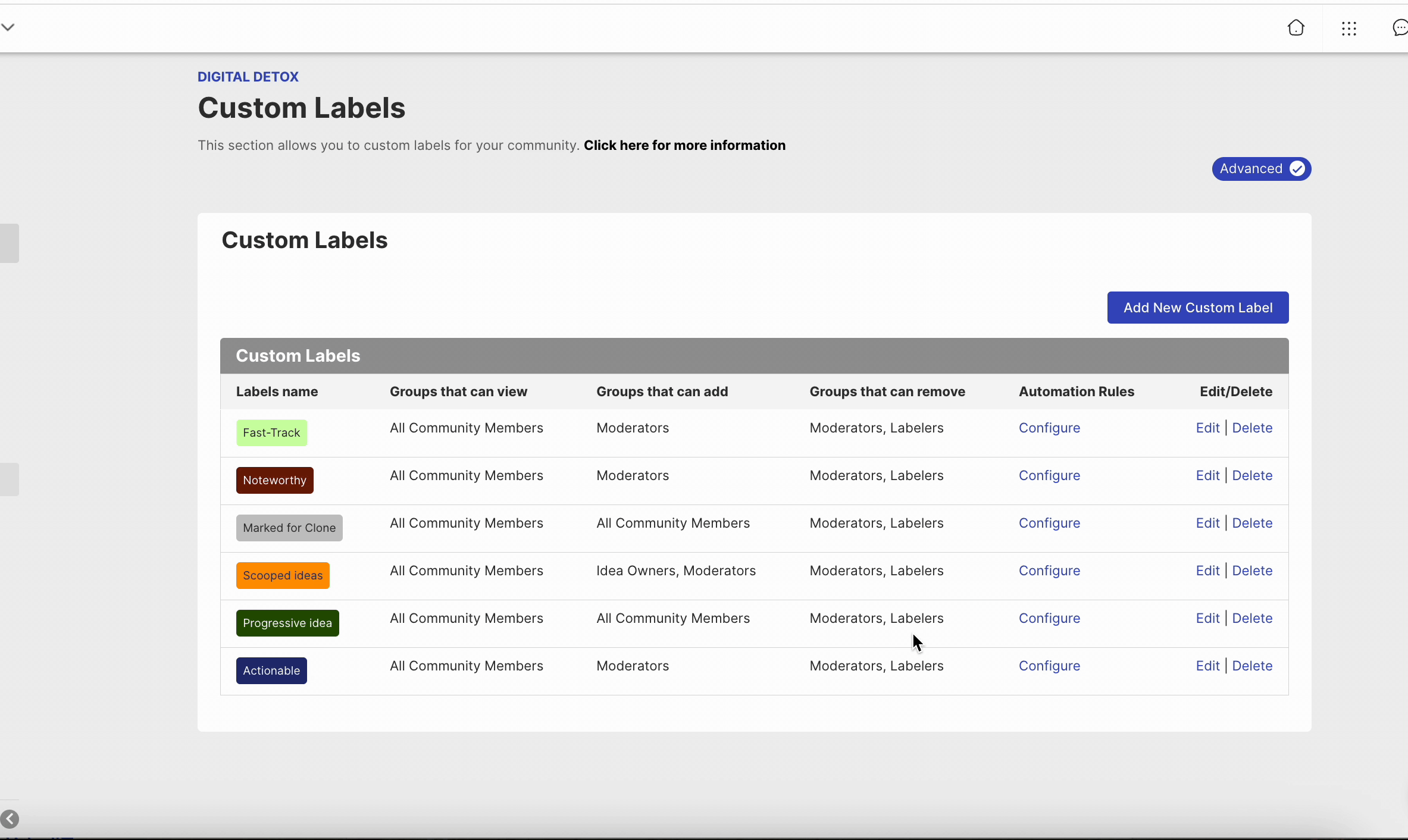
Task: Toggle the Advanced switch
Action: click(1262, 169)
